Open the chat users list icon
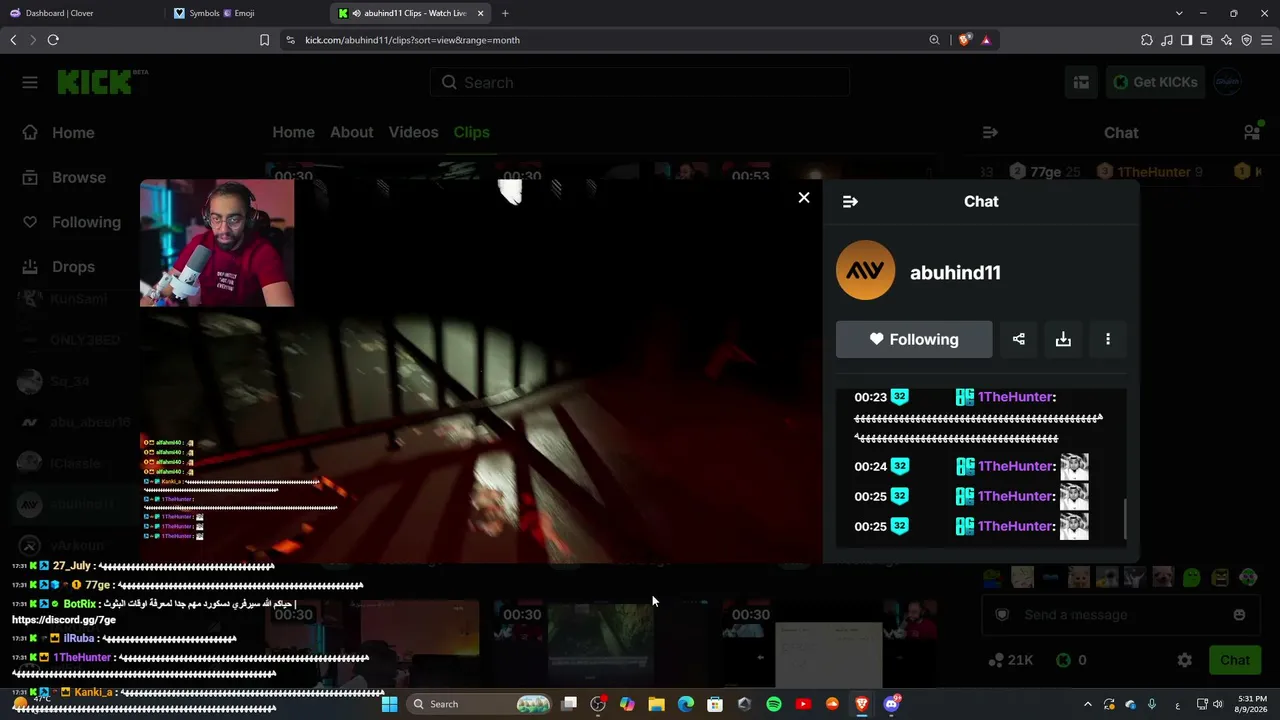 (1251, 133)
